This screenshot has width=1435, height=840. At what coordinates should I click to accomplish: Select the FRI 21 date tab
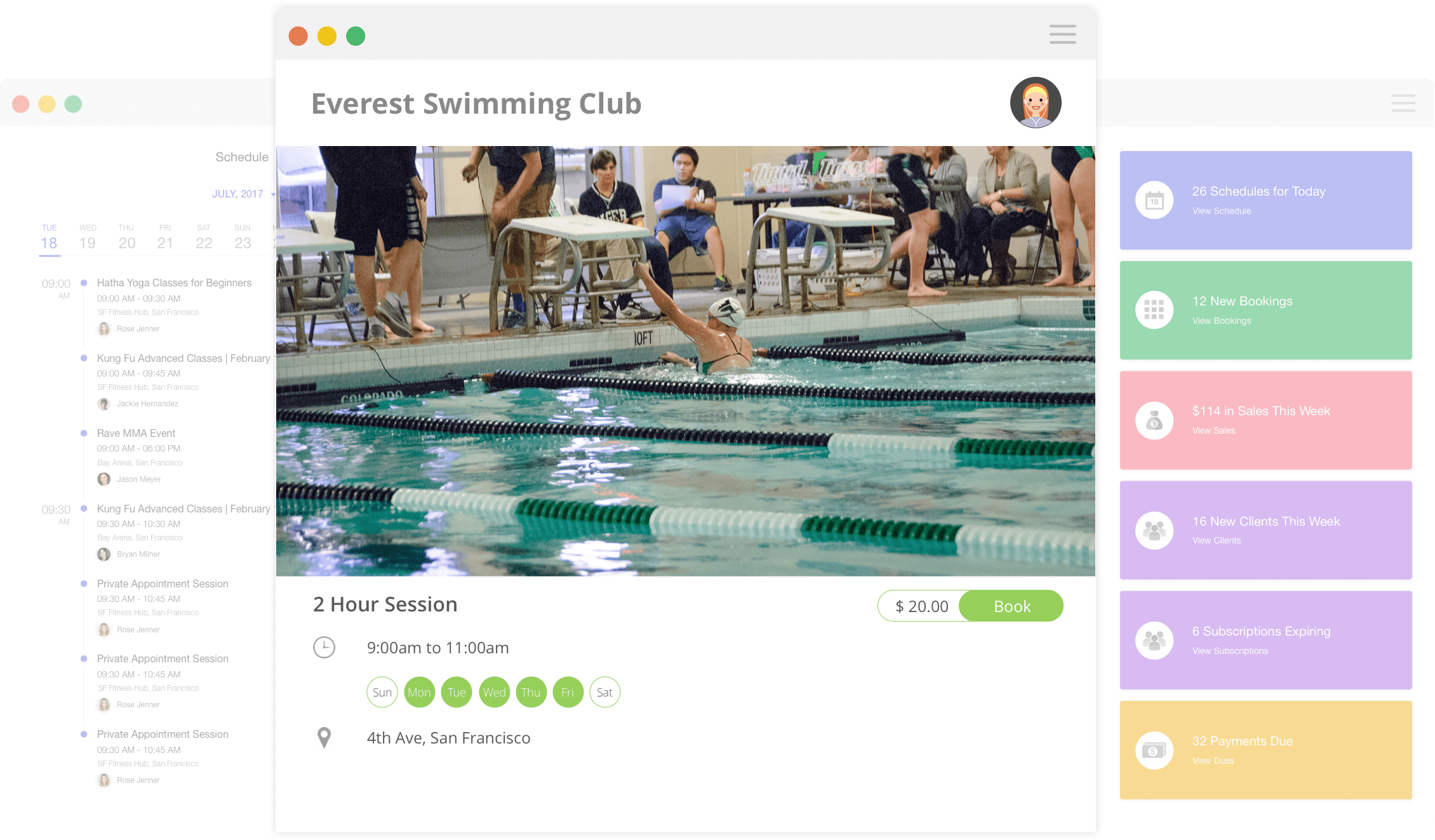pyautogui.click(x=165, y=239)
